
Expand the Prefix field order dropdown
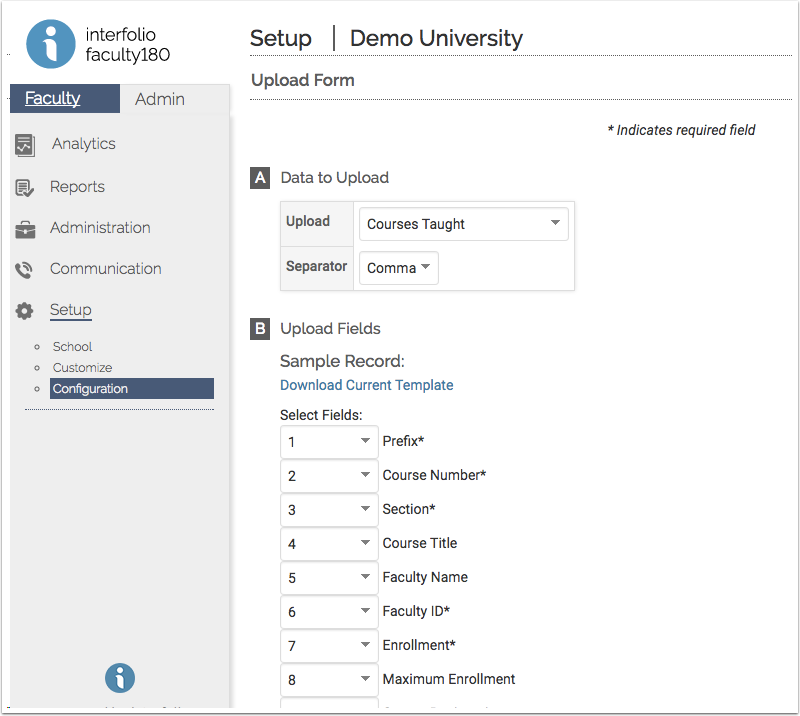click(329, 442)
